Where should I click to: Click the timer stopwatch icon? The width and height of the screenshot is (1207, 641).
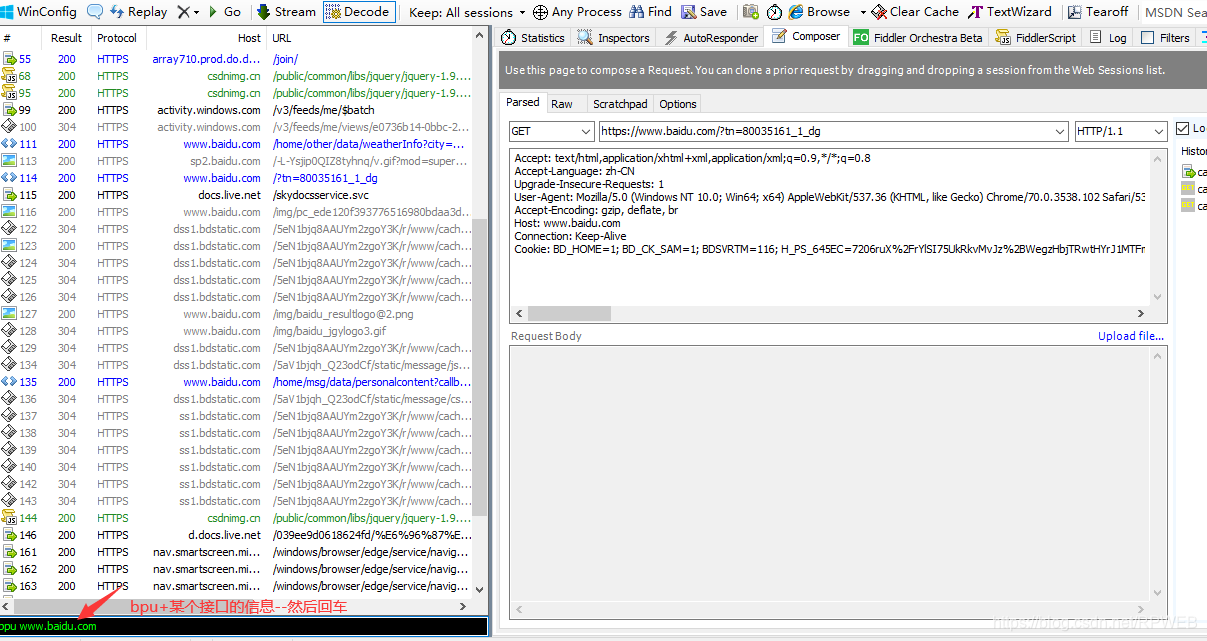pyautogui.click(x=775, y=12)
